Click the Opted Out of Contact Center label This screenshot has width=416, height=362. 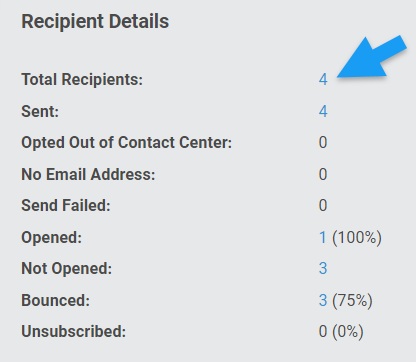tap(127, 143)
